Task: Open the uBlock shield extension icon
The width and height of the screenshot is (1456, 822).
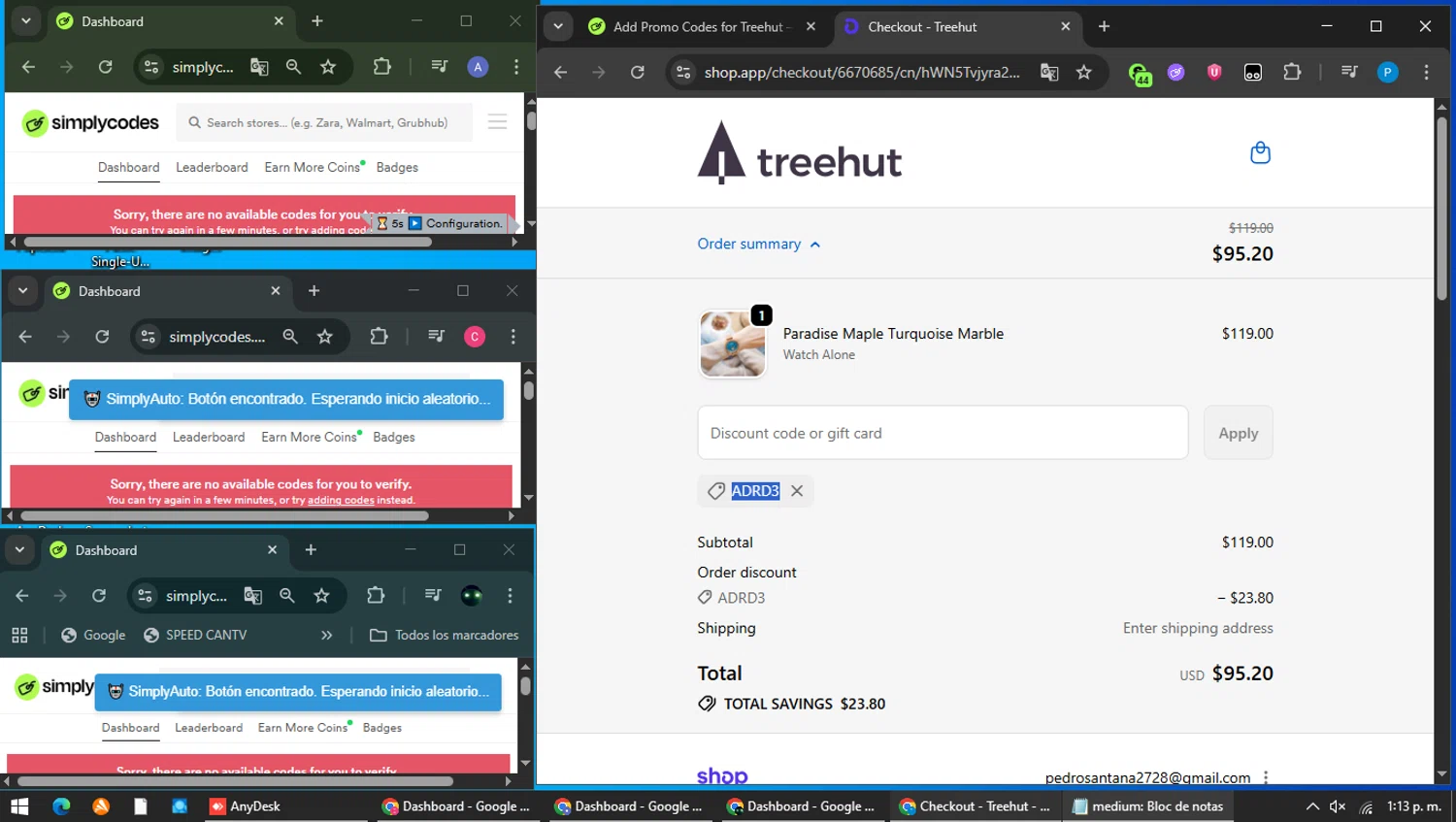Action: click(x=1214, y=72)
